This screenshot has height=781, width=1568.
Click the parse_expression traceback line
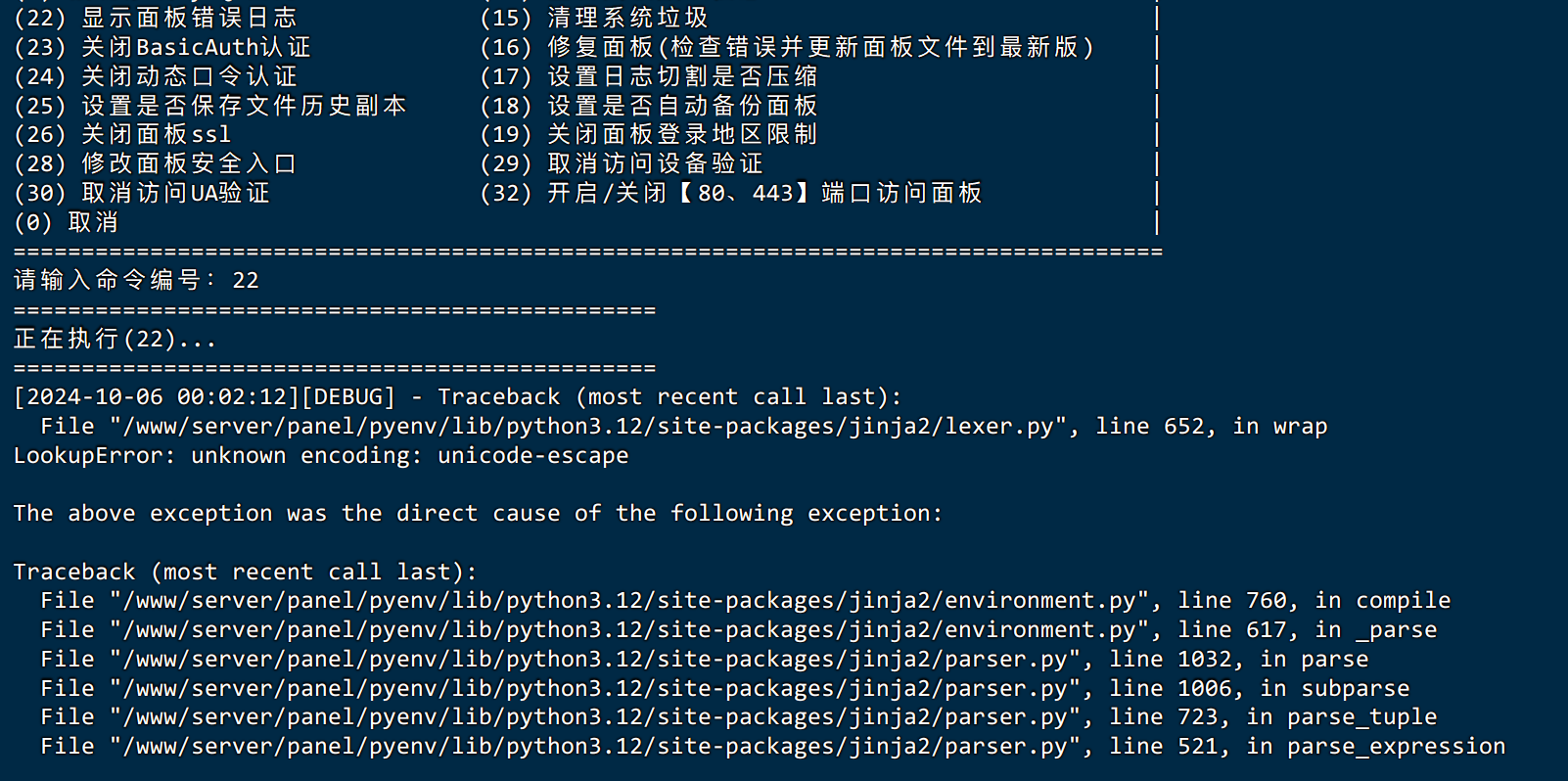[773, 746]
